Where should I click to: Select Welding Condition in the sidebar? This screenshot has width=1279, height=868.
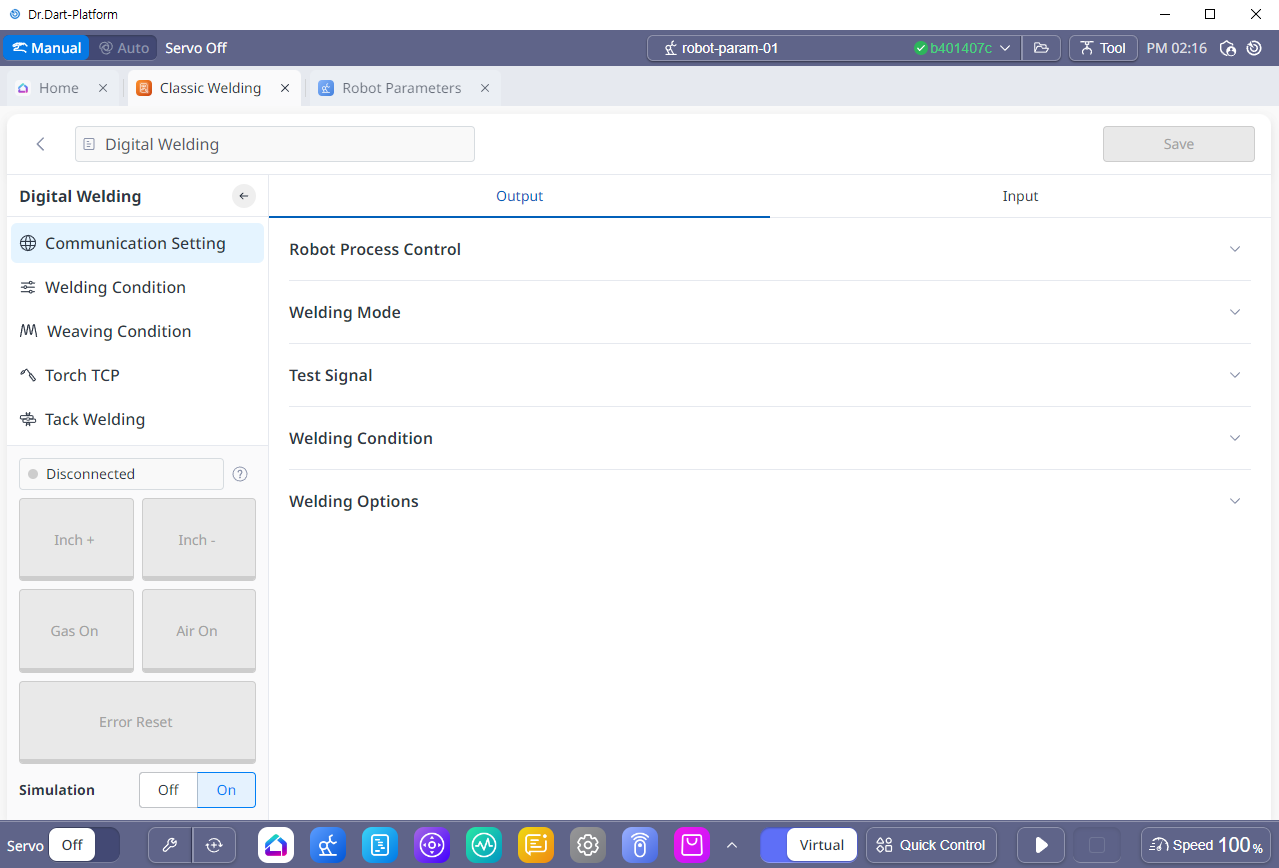click(115, 287)
